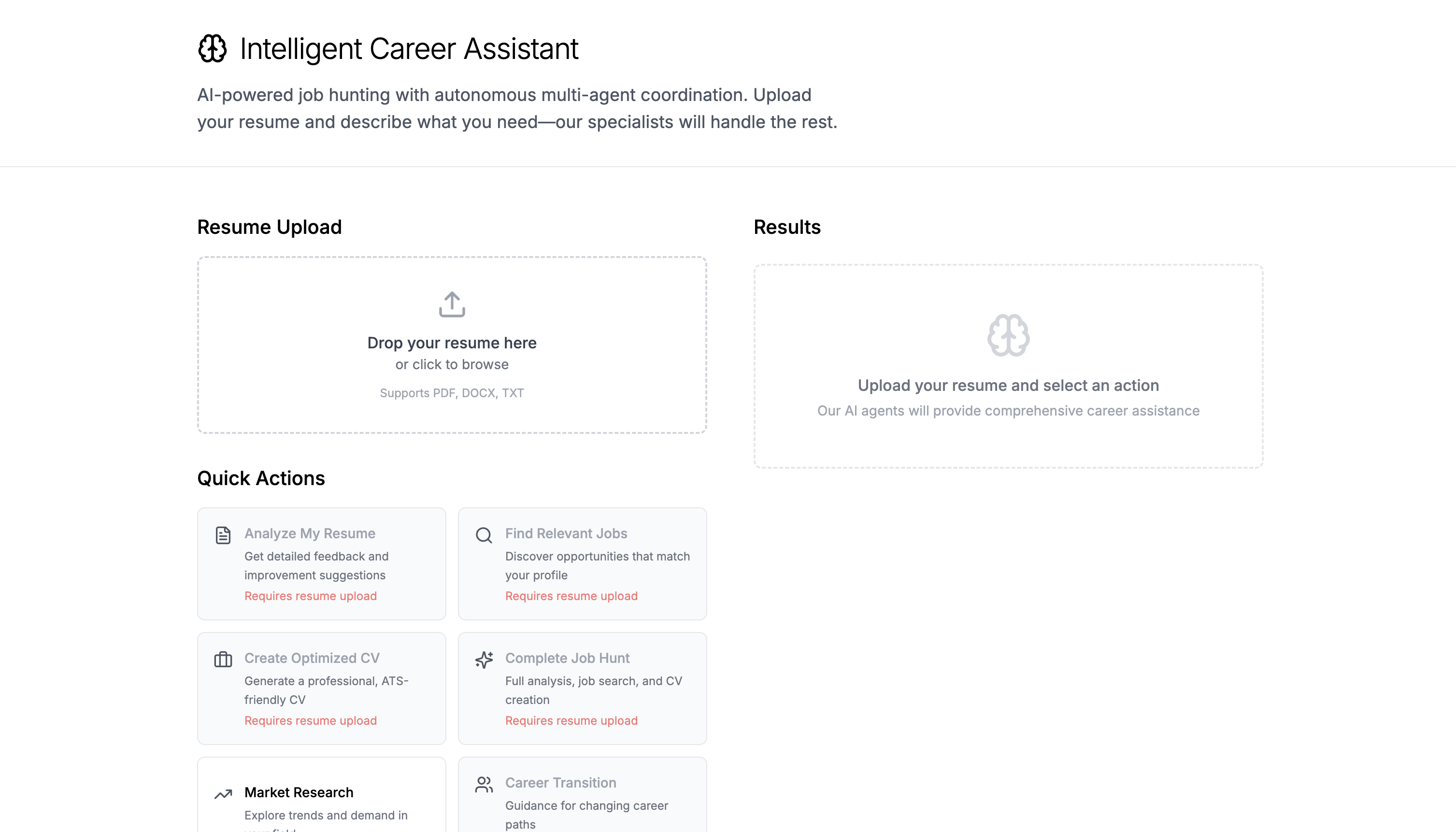
Task: Choose the Find Relevant Jobs action
Action: pyautogui.click(x=582, y=563)
